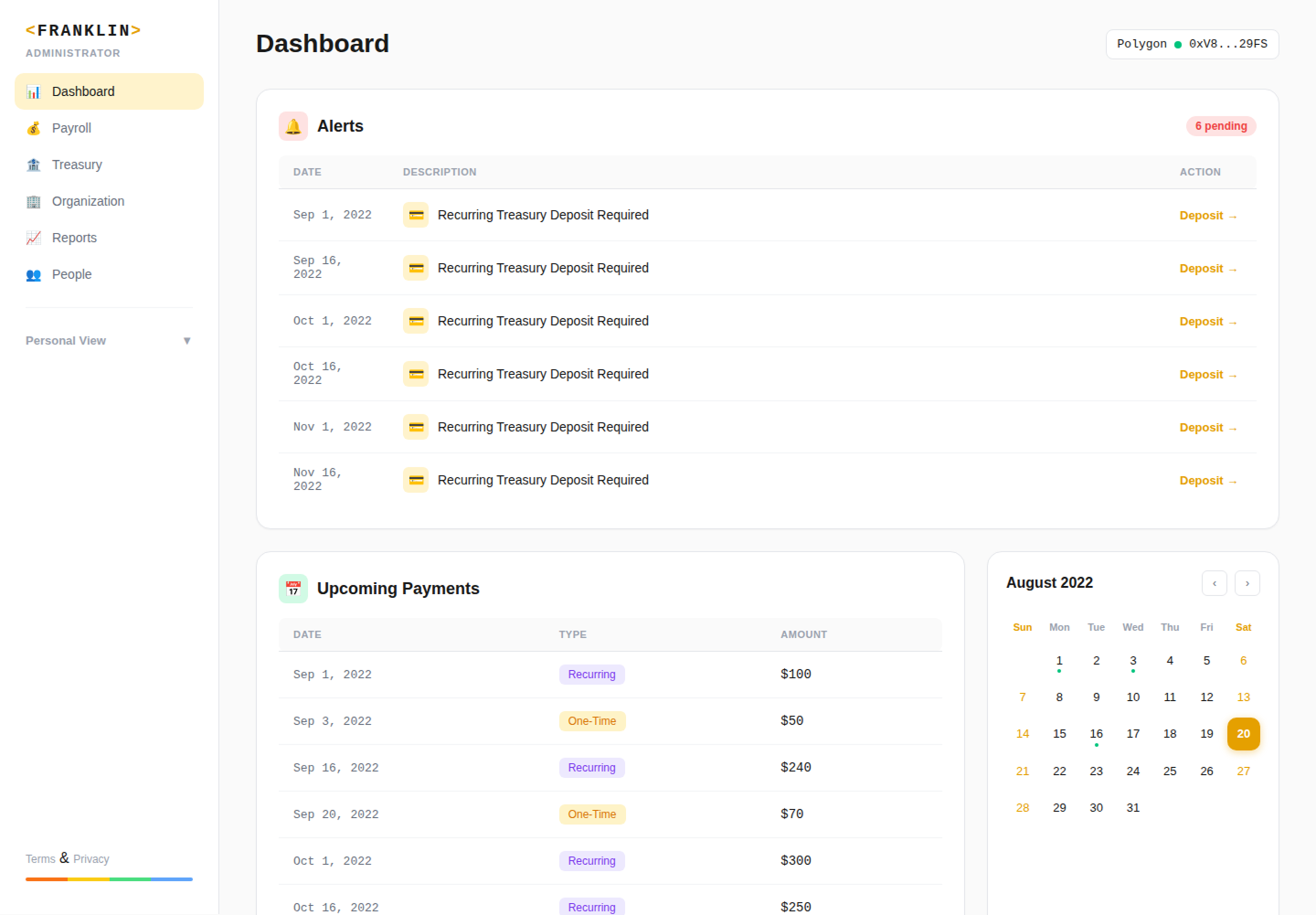
Task: Collapse the Personal View section
Action: [186, 340]
